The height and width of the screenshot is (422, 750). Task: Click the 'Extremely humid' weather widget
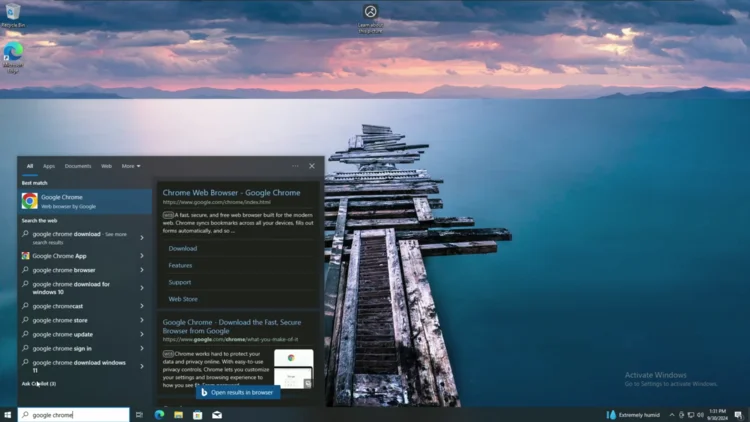[x=633, y=415]
